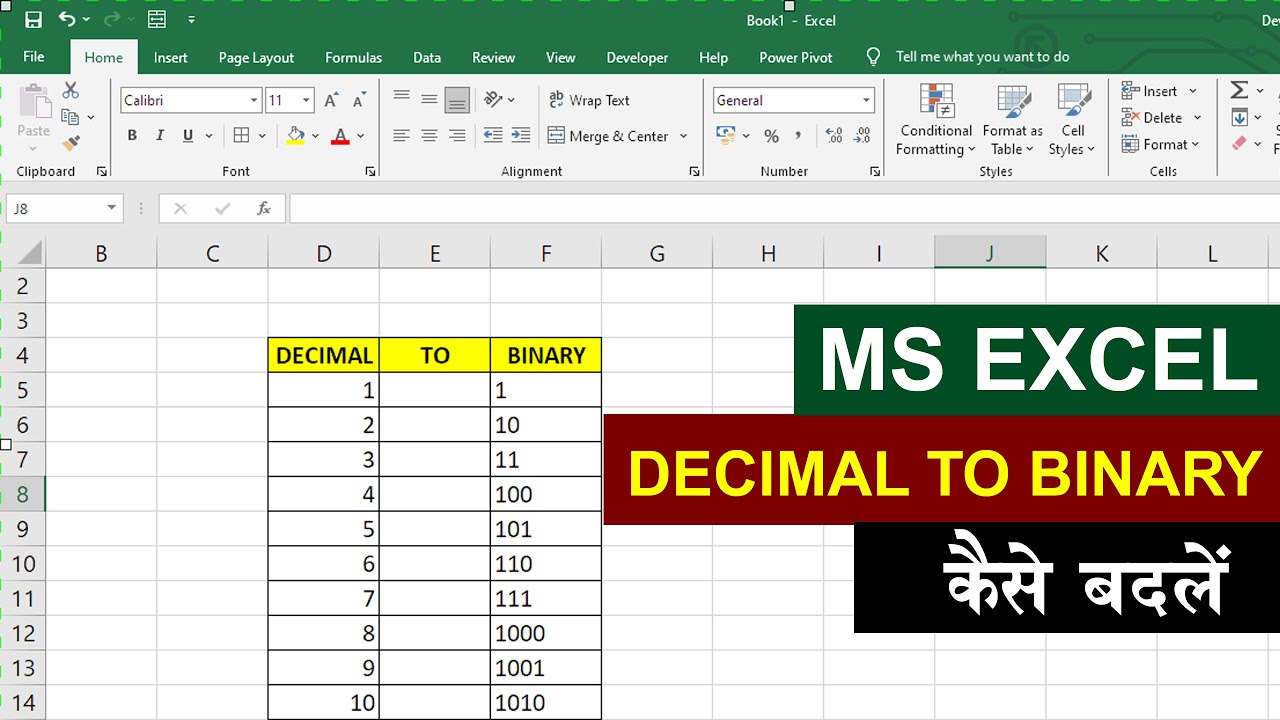
Task: Select the Format Painter brush
Action: (70, 144)
